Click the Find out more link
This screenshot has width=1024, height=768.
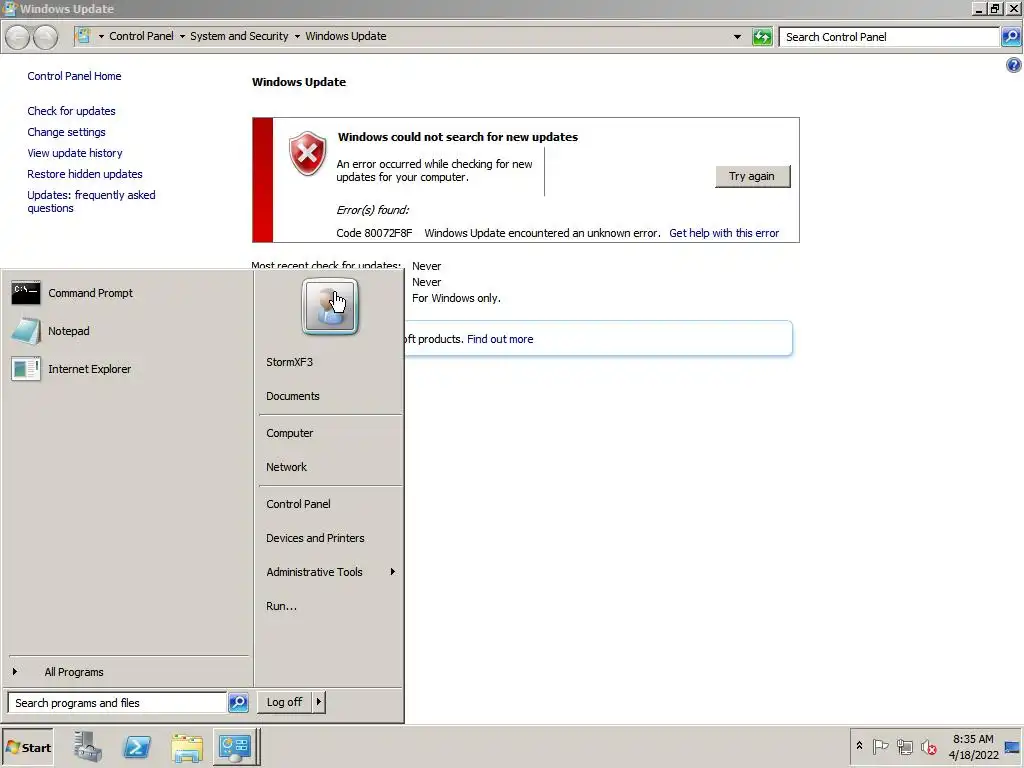click(x=500, y=339)
